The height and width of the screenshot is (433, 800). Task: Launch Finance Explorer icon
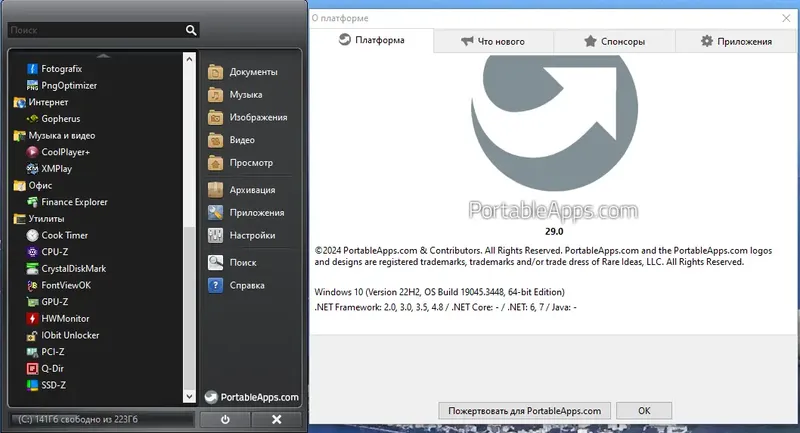tap(32, 202)
